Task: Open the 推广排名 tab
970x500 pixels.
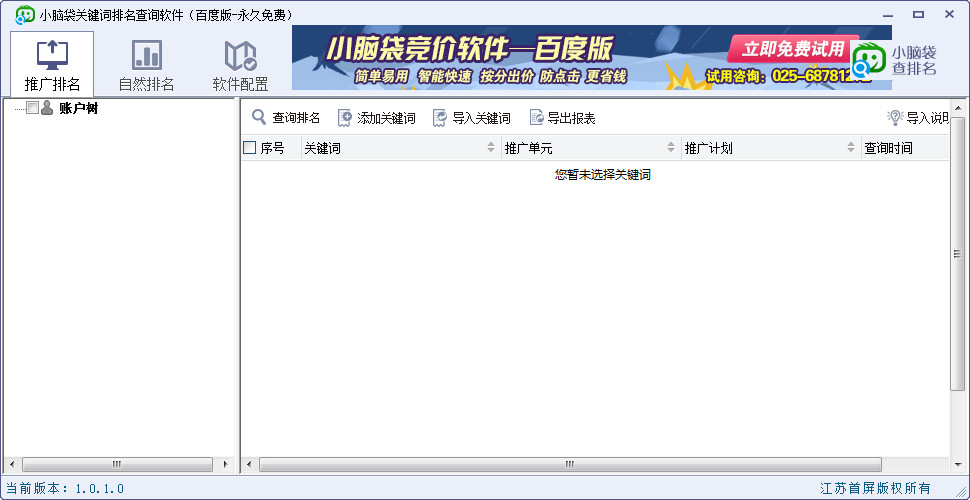Action: point(52,63)
